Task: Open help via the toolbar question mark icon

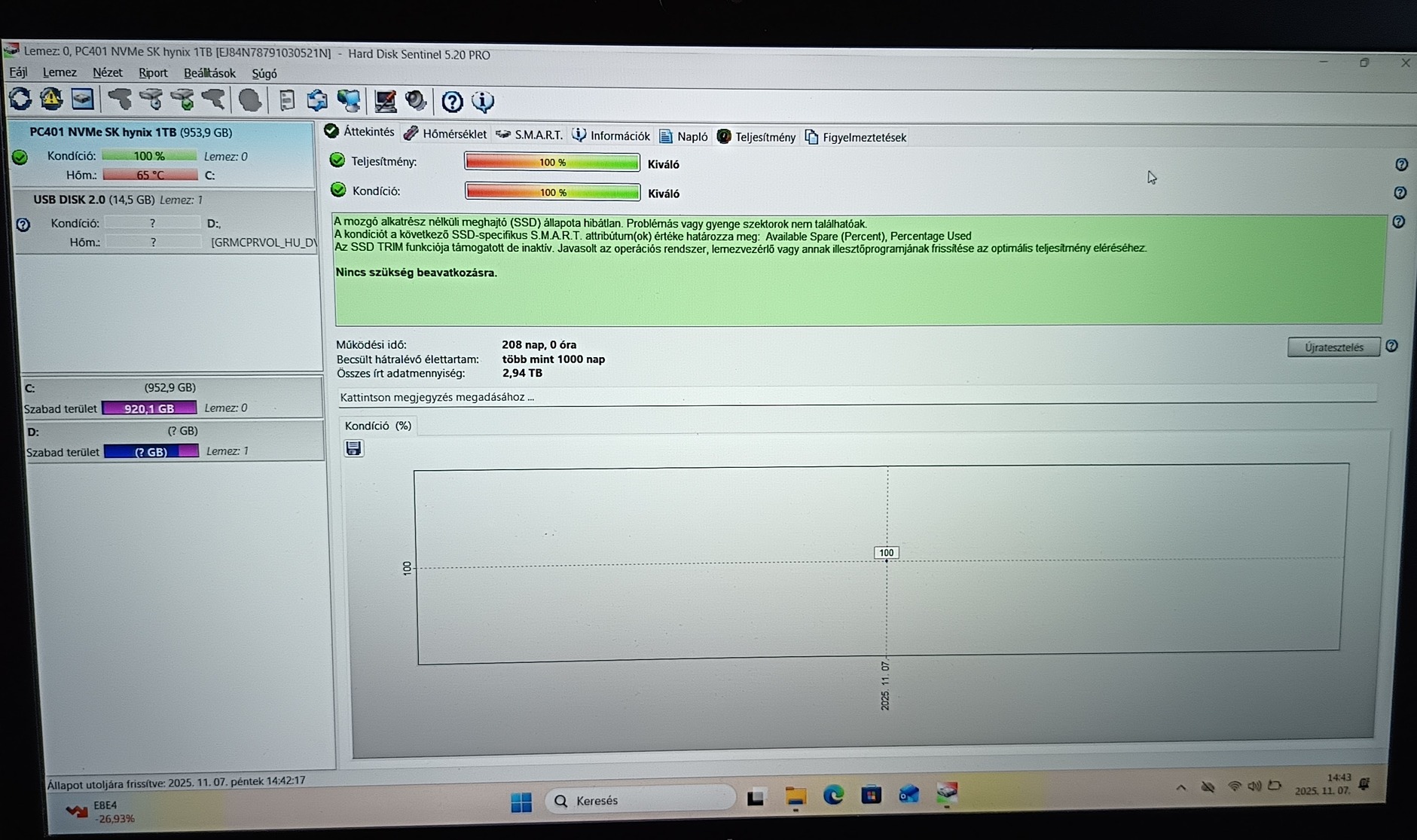Action: 452,101
